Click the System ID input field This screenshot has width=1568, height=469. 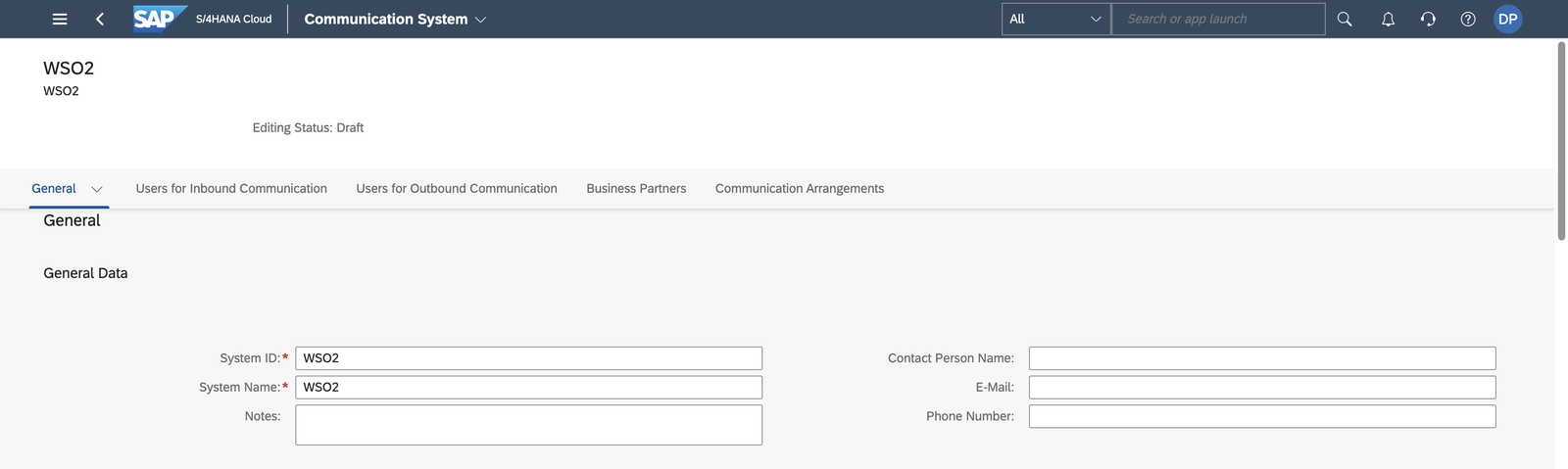[x=528, y=358]
